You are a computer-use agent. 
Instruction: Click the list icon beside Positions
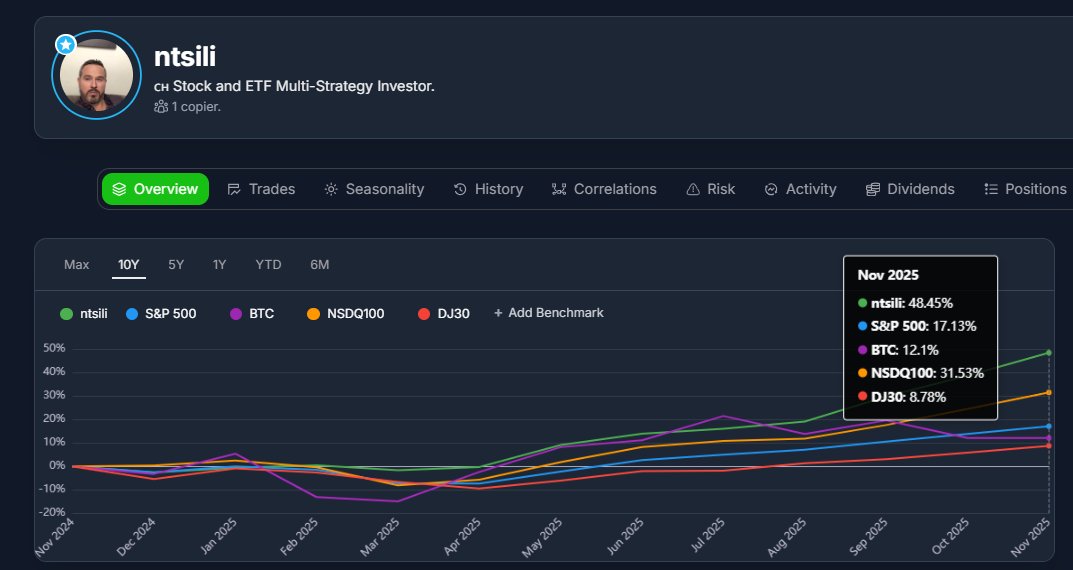pos(991,190)
